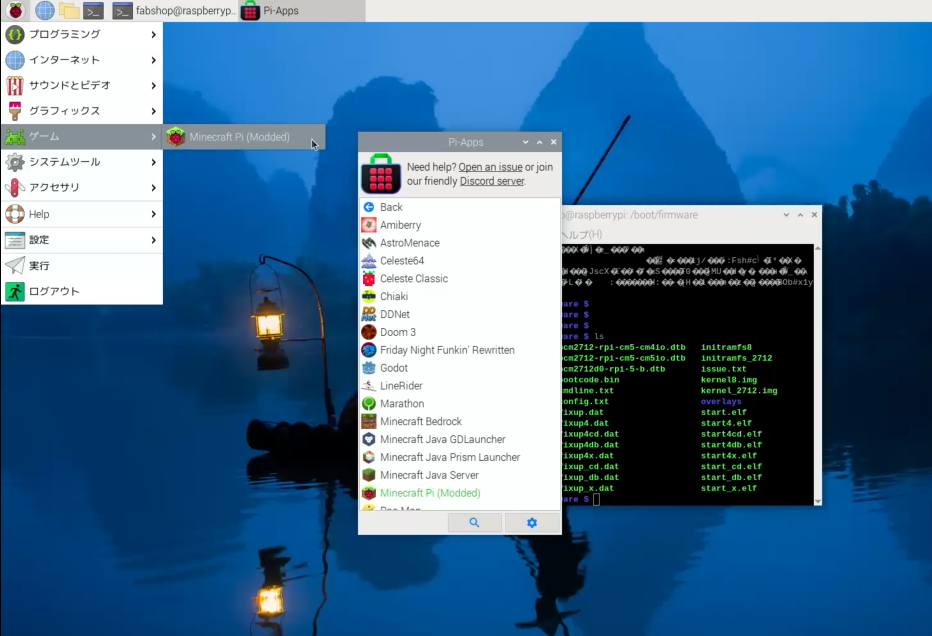The height and width of the screenshot is (636, 932).
Task: Open the サウンドとビデオ menu category
Action: (81, 86)
